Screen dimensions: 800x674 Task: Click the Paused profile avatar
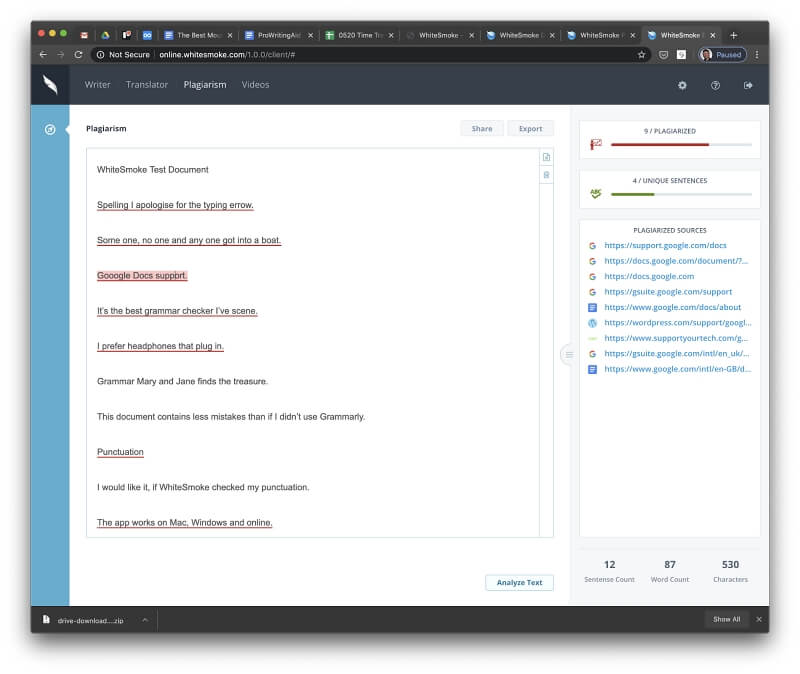706,55
